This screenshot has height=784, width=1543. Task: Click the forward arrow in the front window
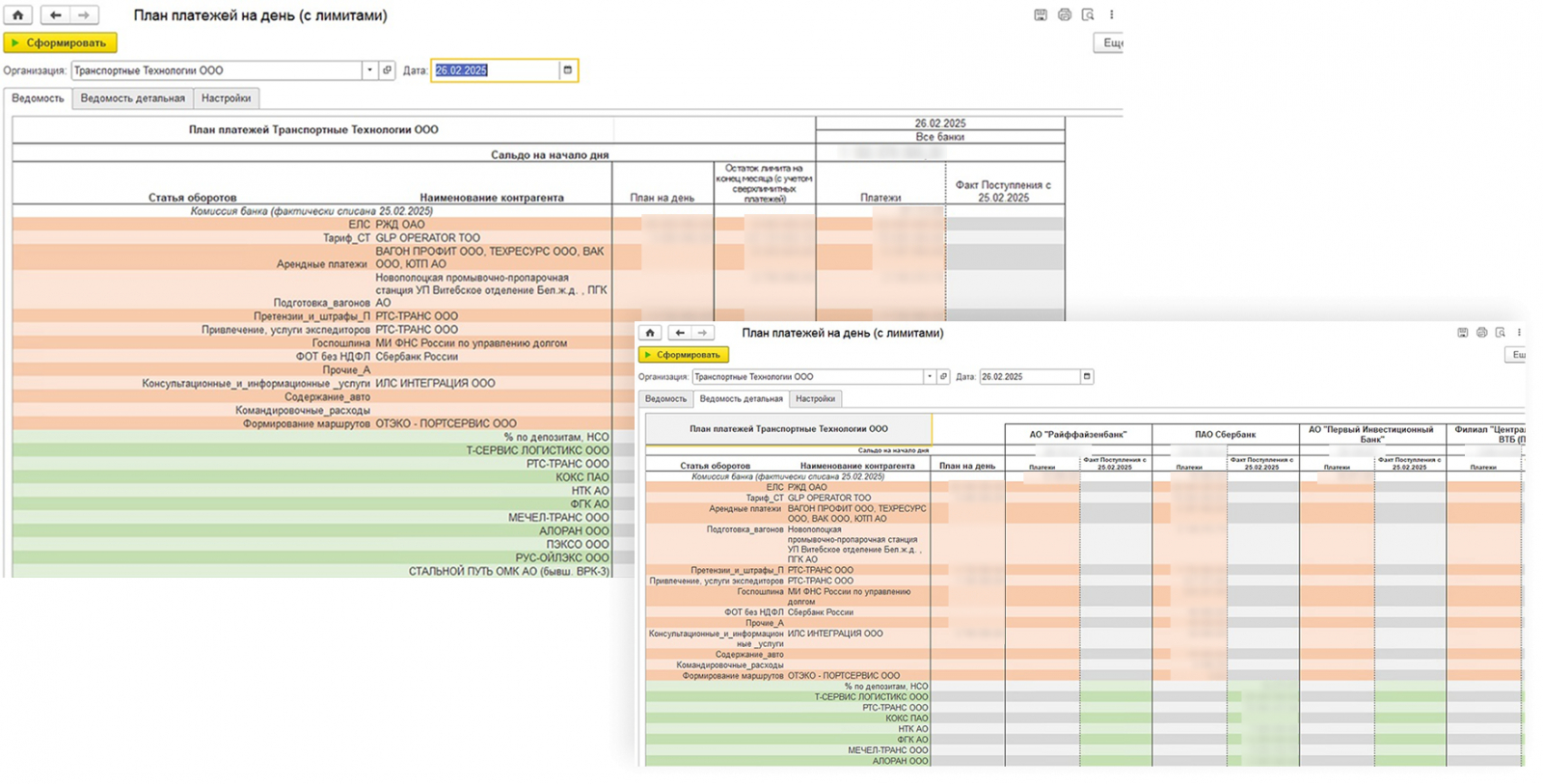point(702,333)
